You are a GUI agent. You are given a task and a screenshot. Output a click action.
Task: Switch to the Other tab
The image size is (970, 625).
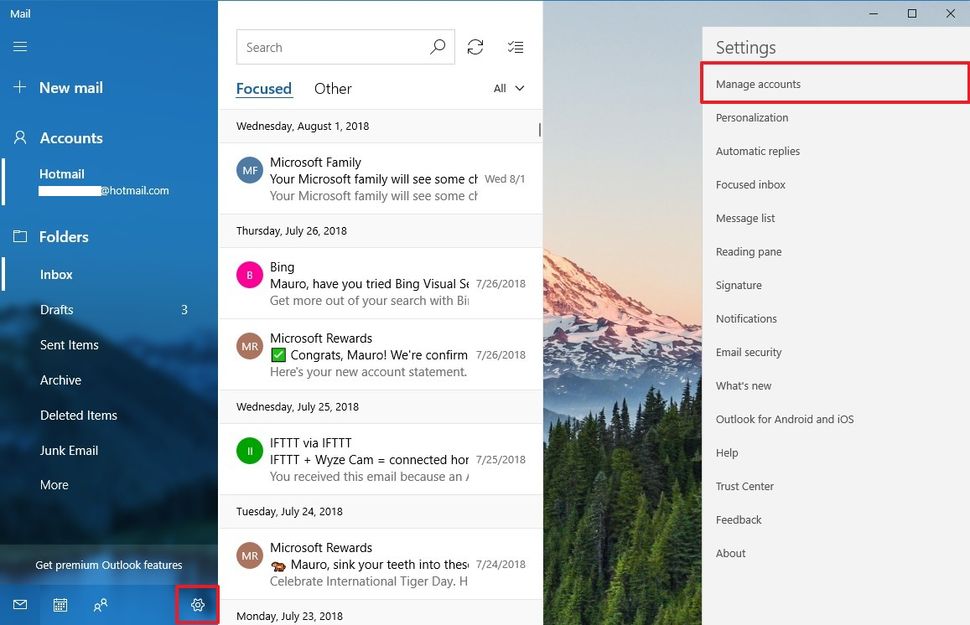pyautogui.click(x=332, y=88)
